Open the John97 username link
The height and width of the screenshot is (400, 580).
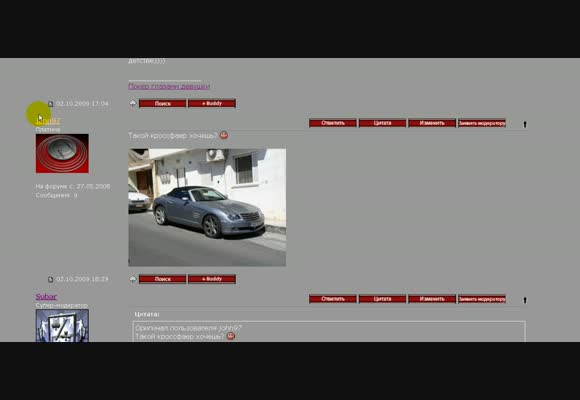point(48,121)
